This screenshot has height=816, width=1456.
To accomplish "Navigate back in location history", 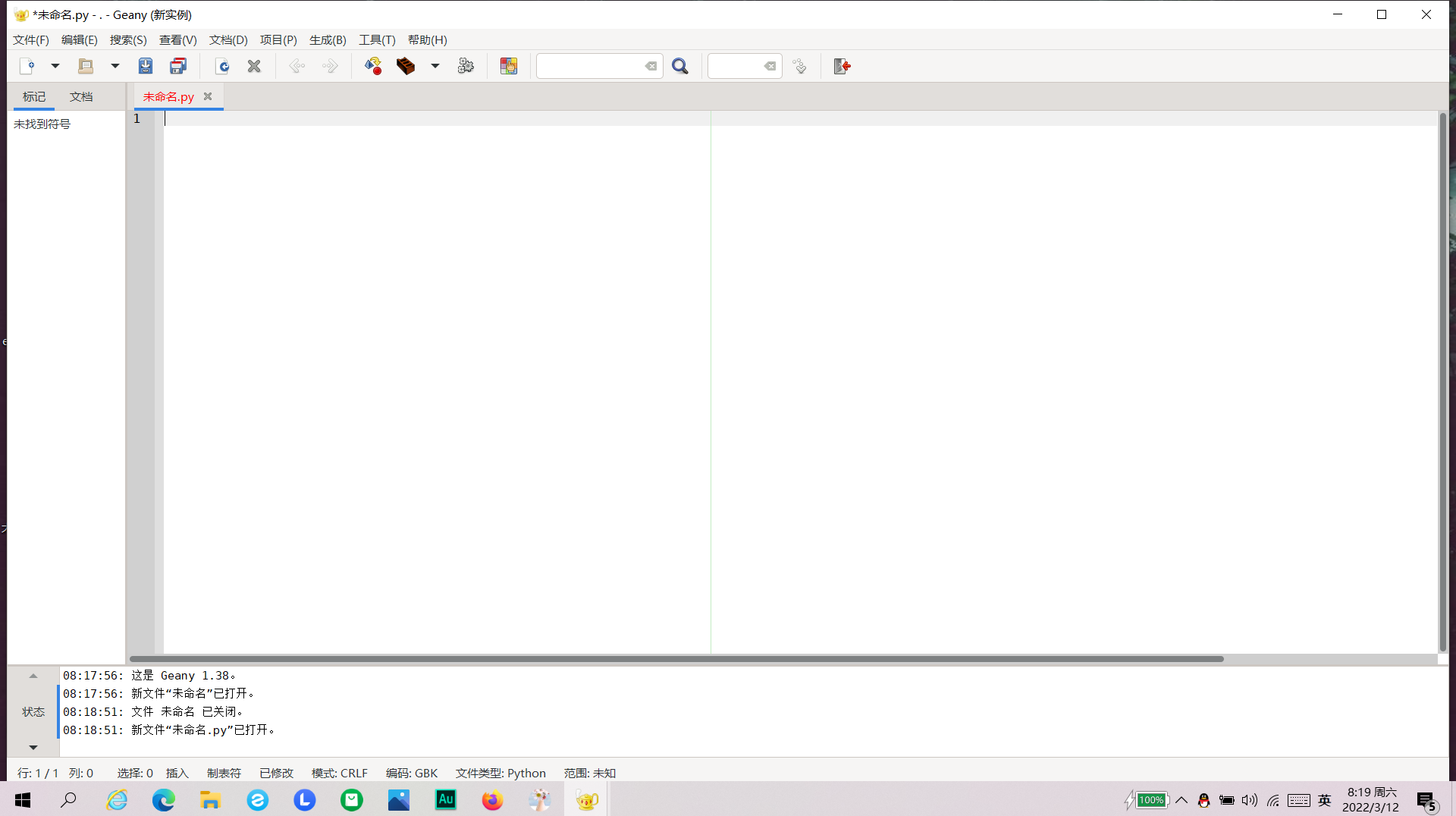I will click(x=296, y=66).
